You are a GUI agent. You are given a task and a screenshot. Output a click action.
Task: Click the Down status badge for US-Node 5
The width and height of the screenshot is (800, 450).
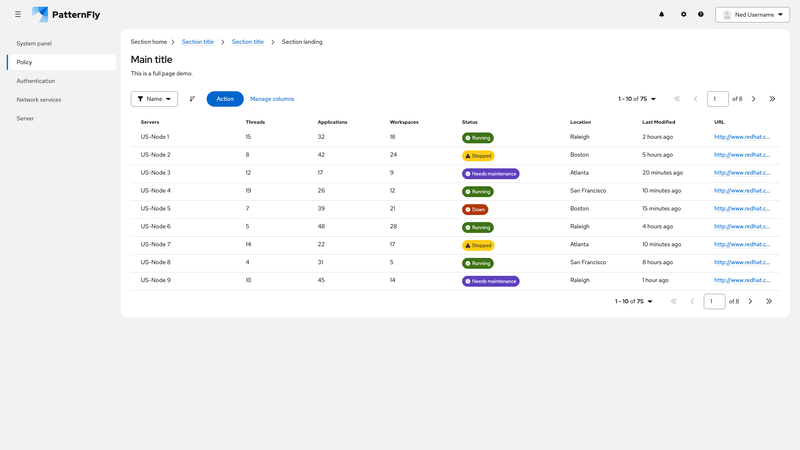(x=475, y=209)
